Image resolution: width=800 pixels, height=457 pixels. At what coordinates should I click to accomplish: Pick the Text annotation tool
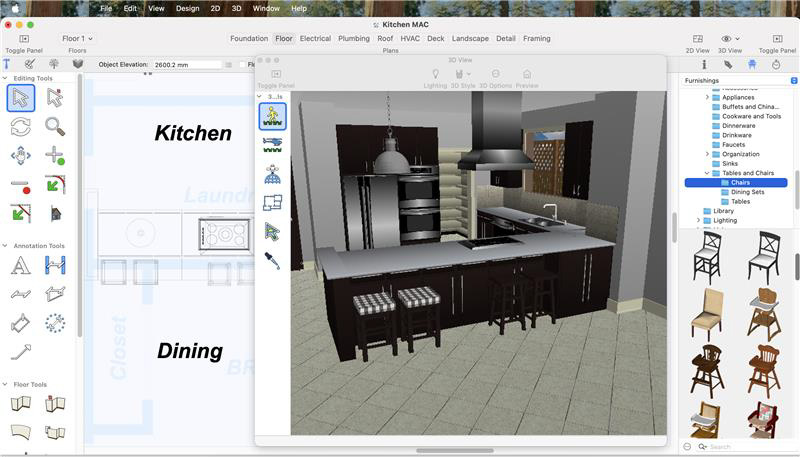click(x=20, y=265)
